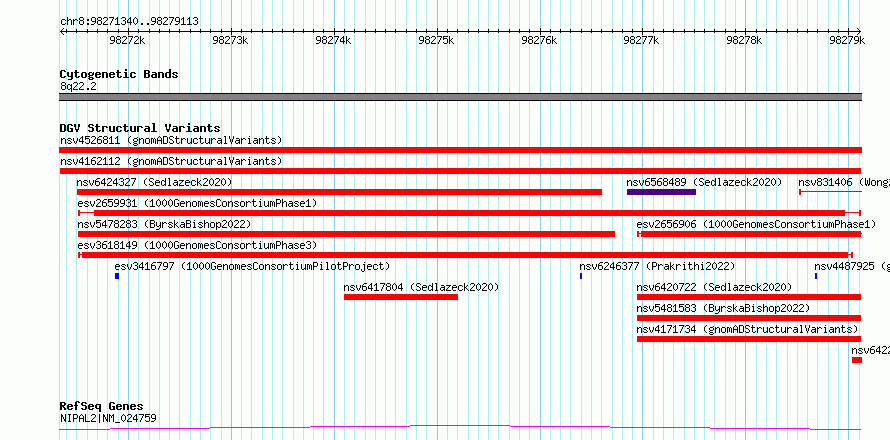Viewport: 890px width, 440px height.
Task: Click the DGV Structural Variants track title
Action: pyautogui.click(x=140, y=128)
